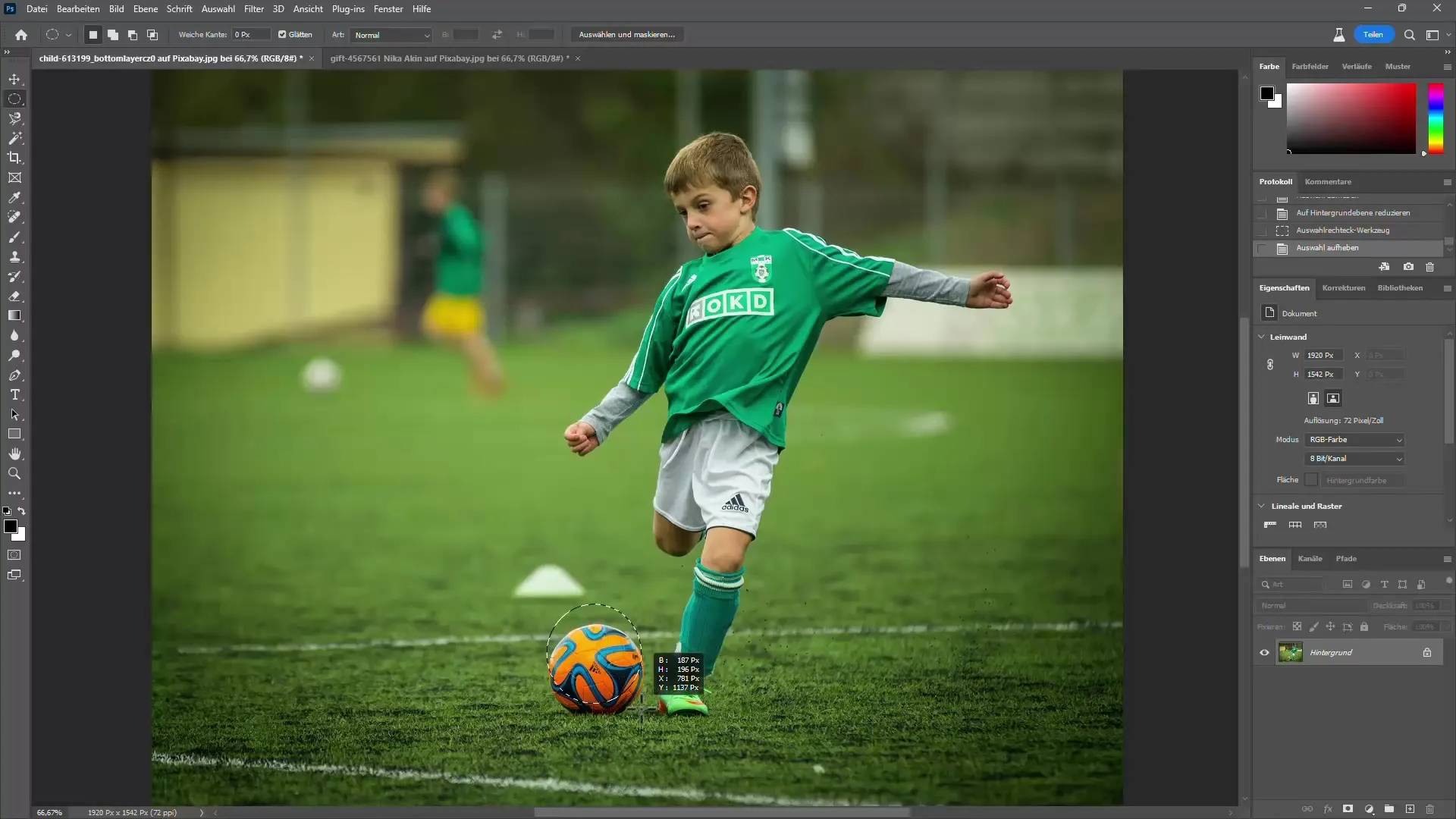Create a new layer with plus icon
The image size is (1456, 819).
click(1410, 809)
